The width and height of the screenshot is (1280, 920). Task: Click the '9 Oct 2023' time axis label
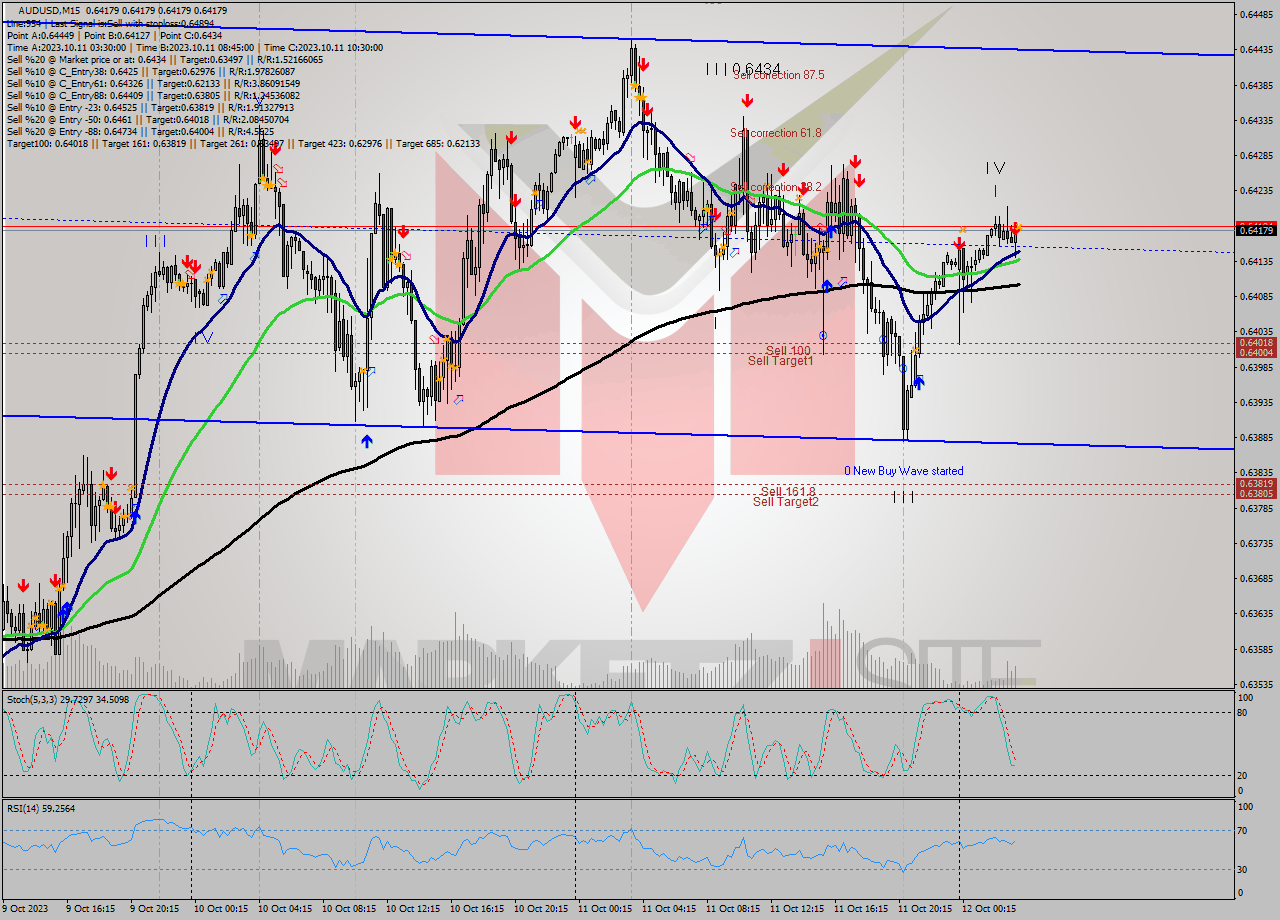click(x=24, y=908)
